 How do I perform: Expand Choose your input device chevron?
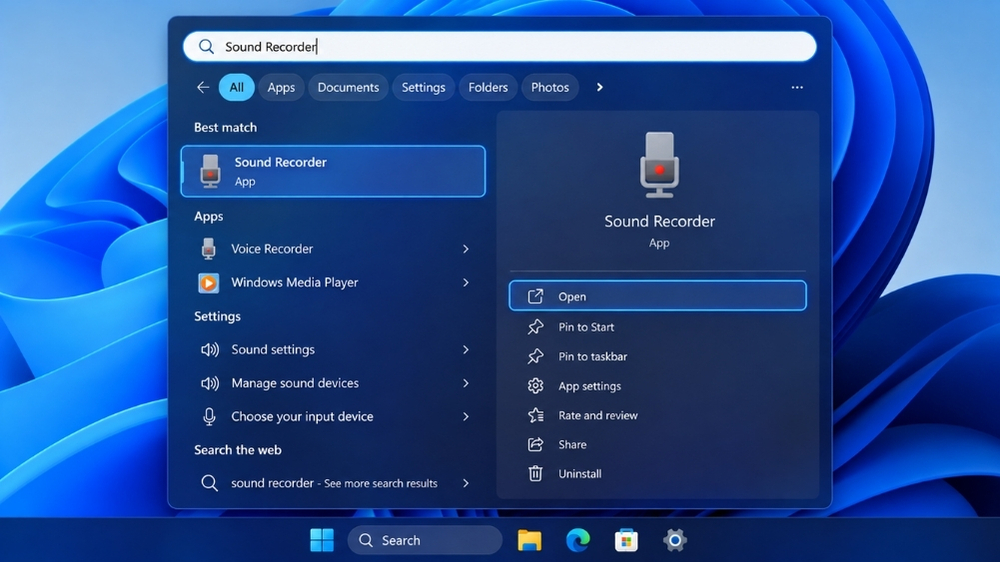[x=466, y=417]
